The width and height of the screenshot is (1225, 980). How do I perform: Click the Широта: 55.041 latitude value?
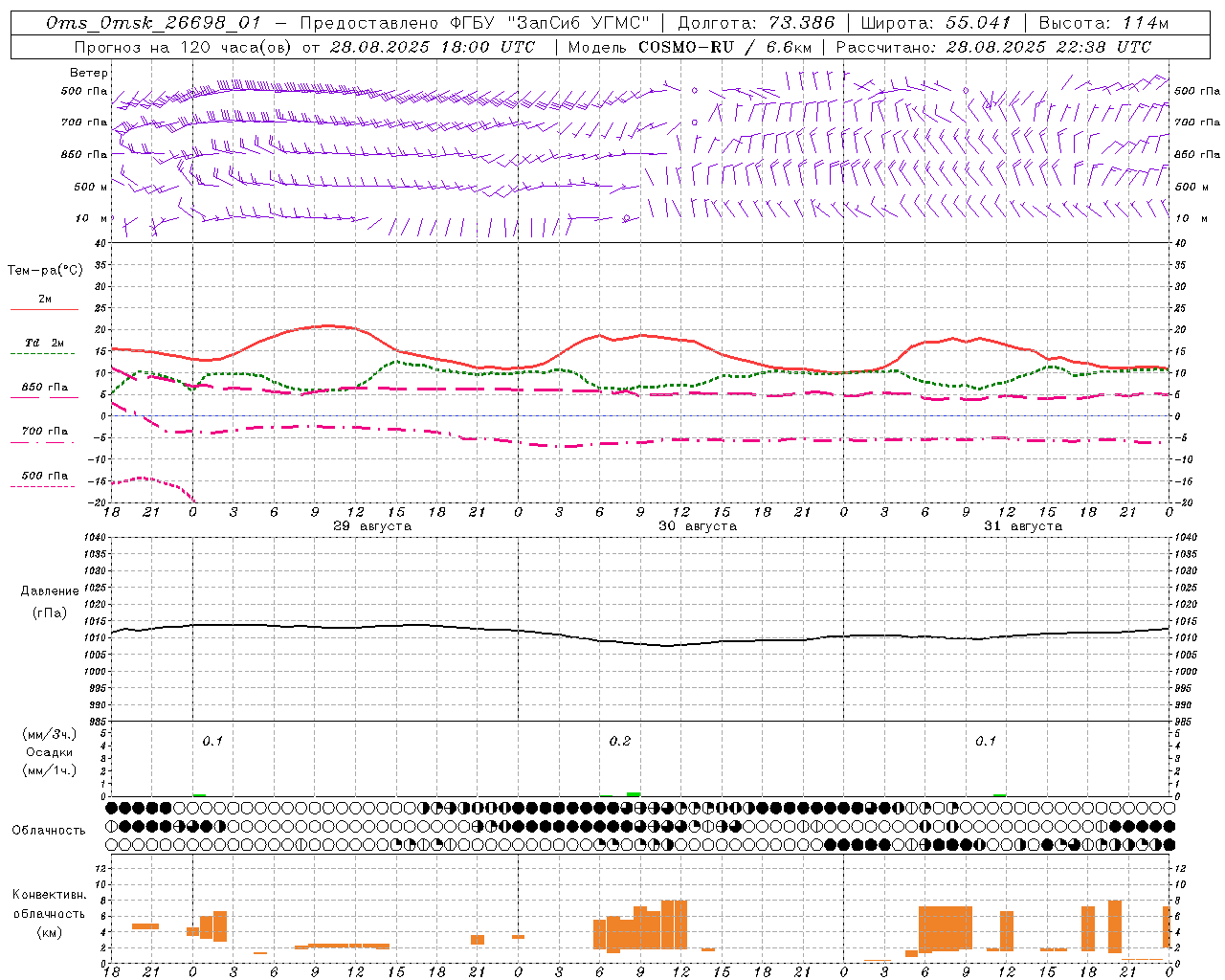tap(936, 23)
